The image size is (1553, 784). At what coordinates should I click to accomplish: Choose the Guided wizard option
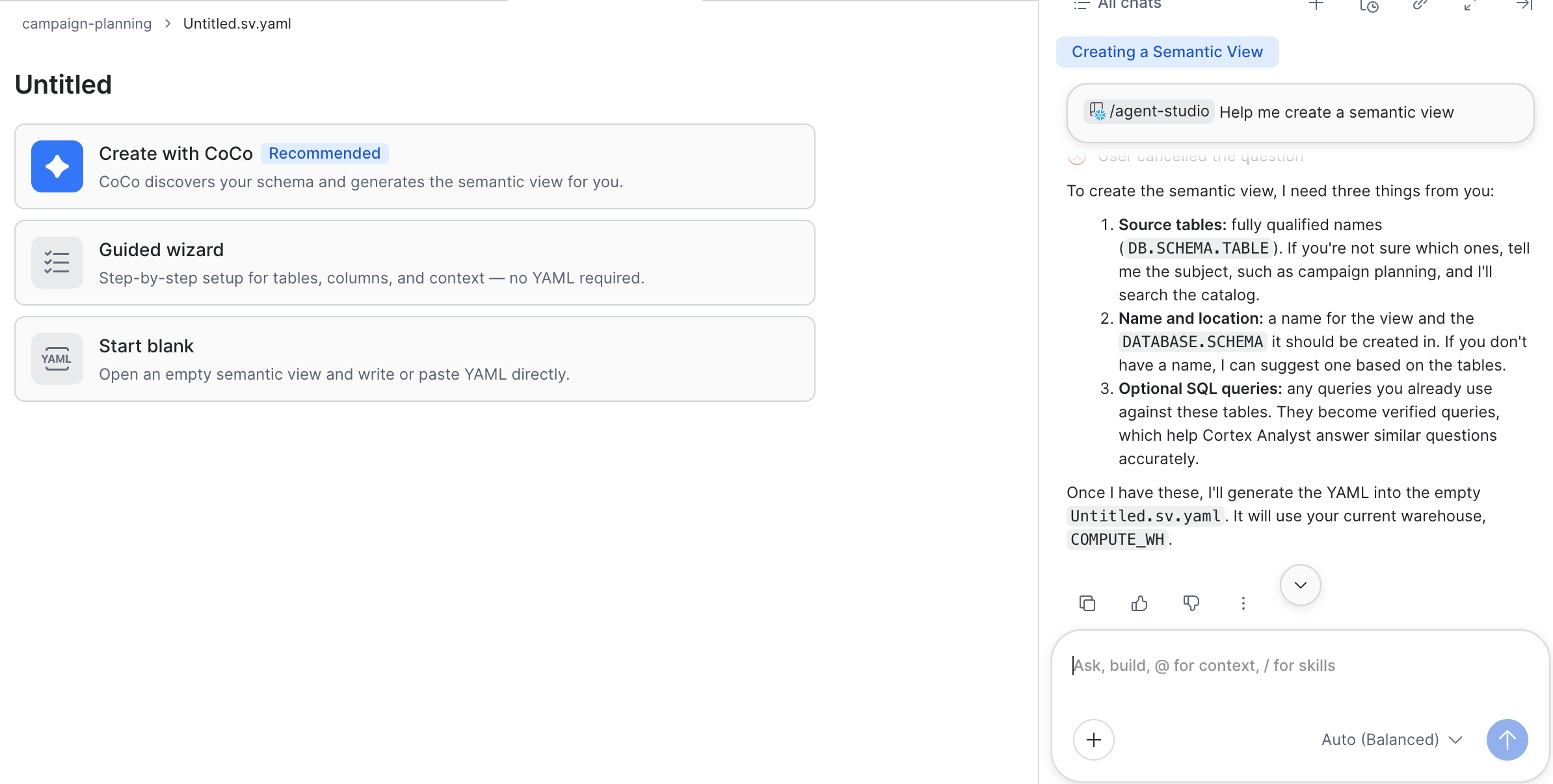click(x=415, y=263)
